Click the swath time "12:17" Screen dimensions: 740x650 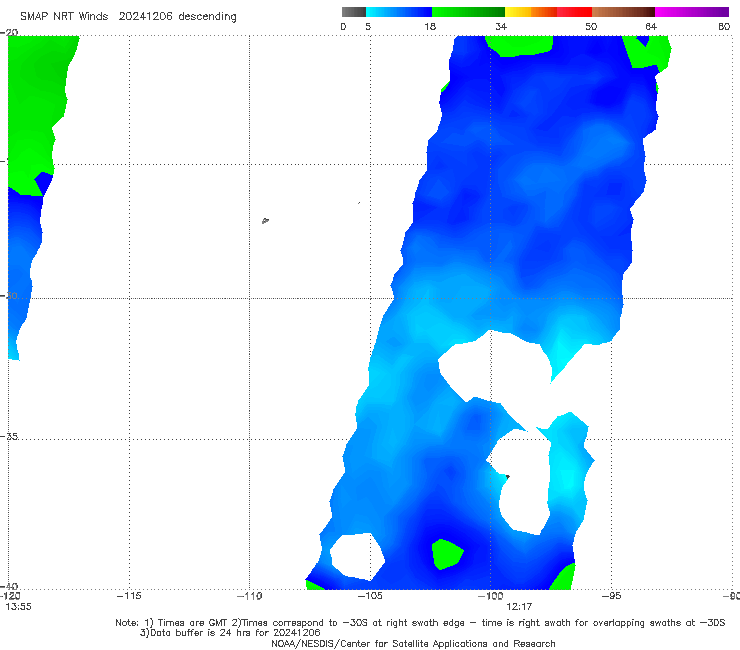click(519, 607)
